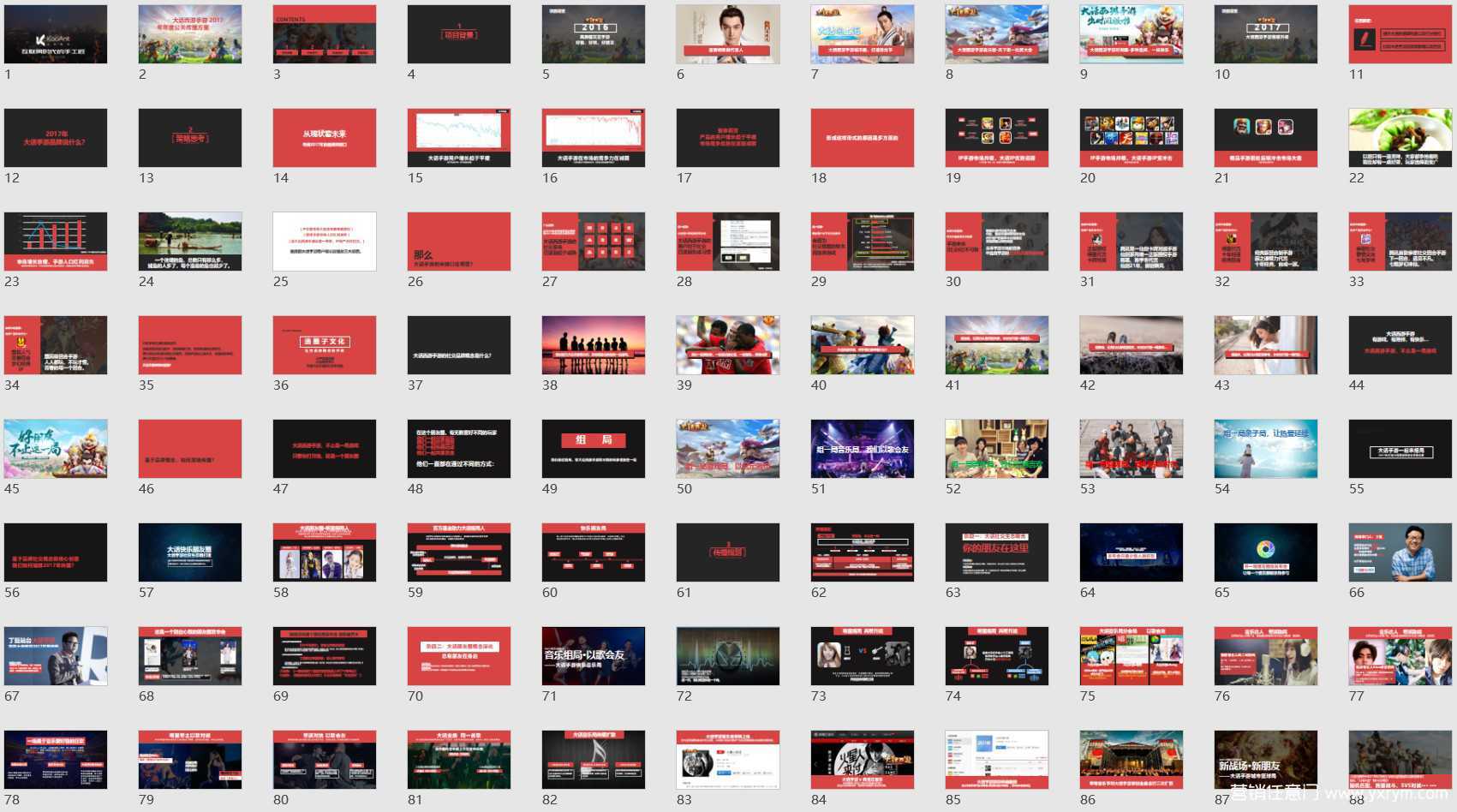Screen dimensions: 1457x812
Task: Select slide 23 bar chart thumbnail
Action: click(56, 242)
